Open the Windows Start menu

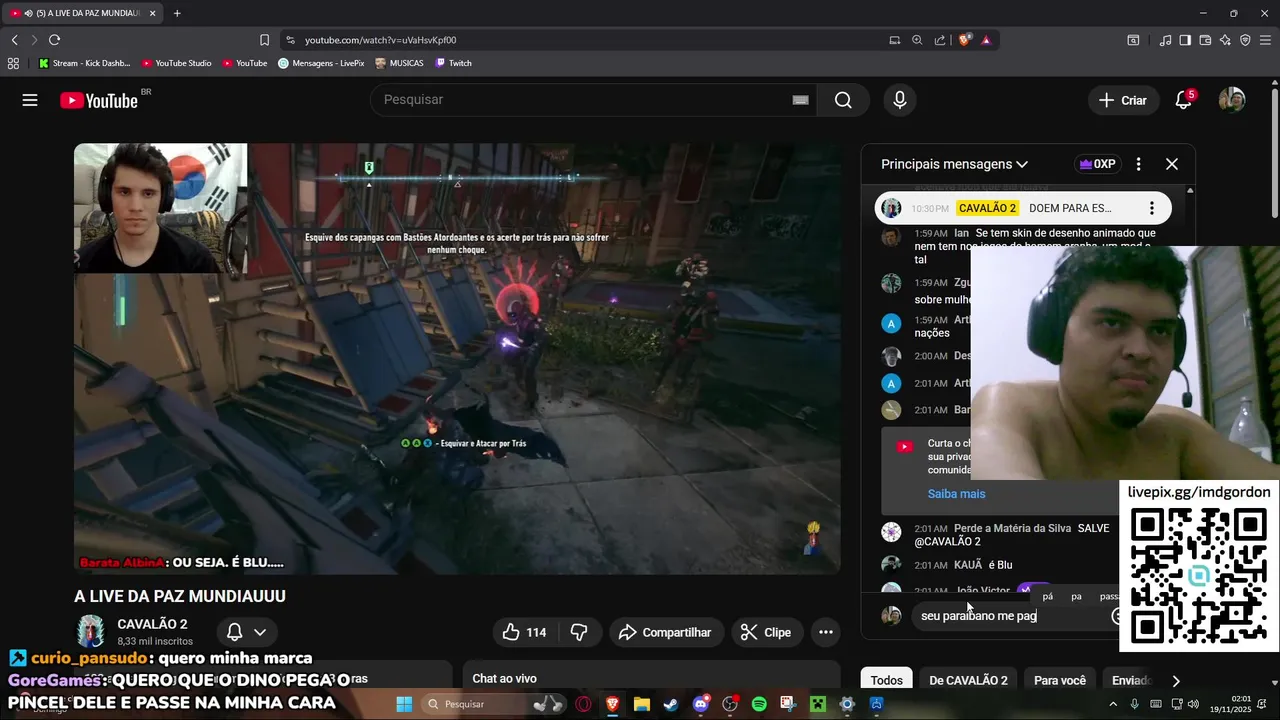tap(404, 704)
